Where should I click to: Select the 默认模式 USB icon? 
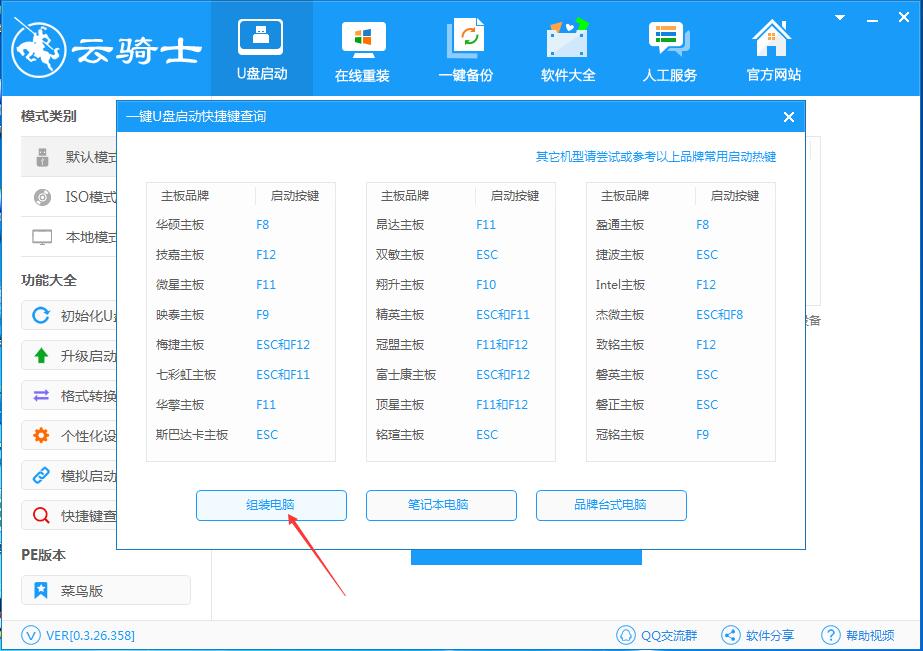click(x=42, y=157)
